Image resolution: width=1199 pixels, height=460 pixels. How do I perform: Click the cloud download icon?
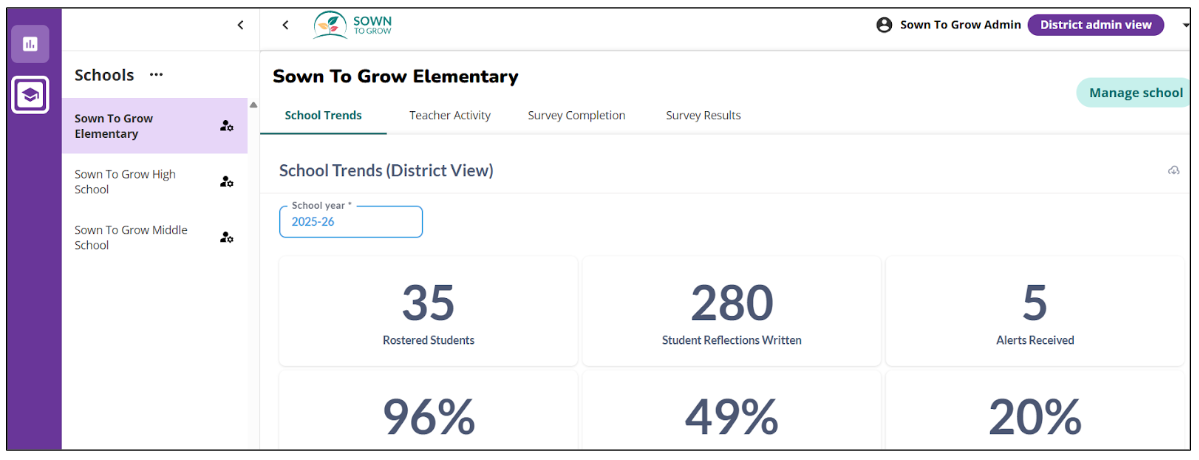coord(1174,171)
